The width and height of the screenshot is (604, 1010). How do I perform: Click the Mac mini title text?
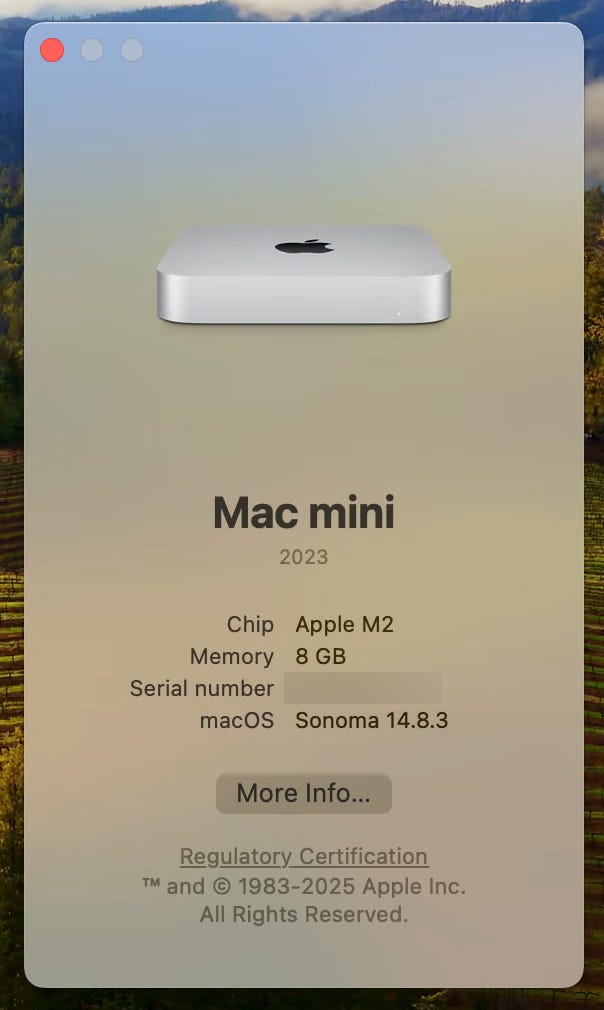coord(303,513)
